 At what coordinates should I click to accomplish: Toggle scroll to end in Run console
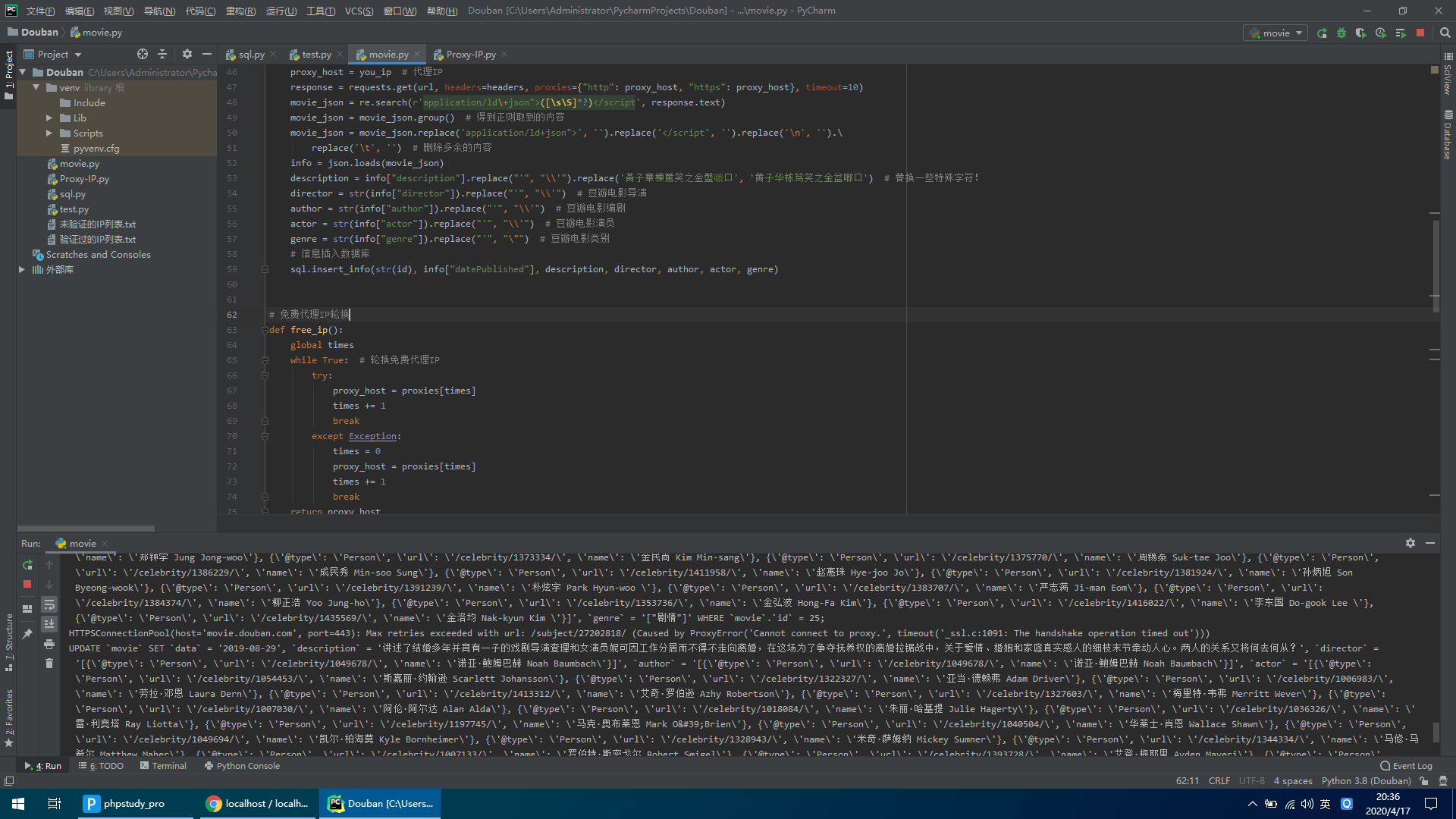click(x=49, y=624)
